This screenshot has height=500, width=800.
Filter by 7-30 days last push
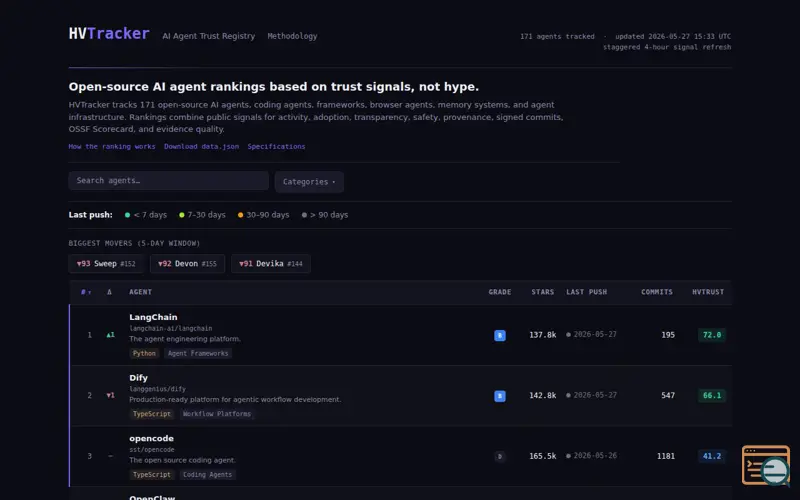click(202, 215)
